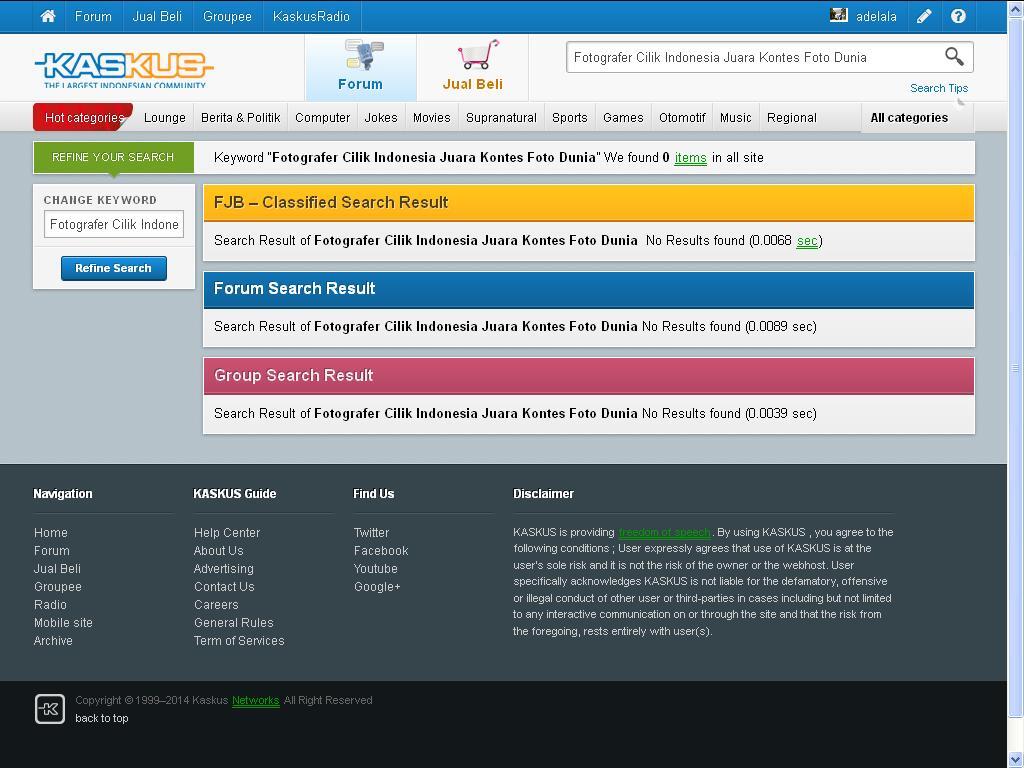Click the Group Search Result header
The height and width of the screenshot is (768, 1024).
tap(588, 376)
